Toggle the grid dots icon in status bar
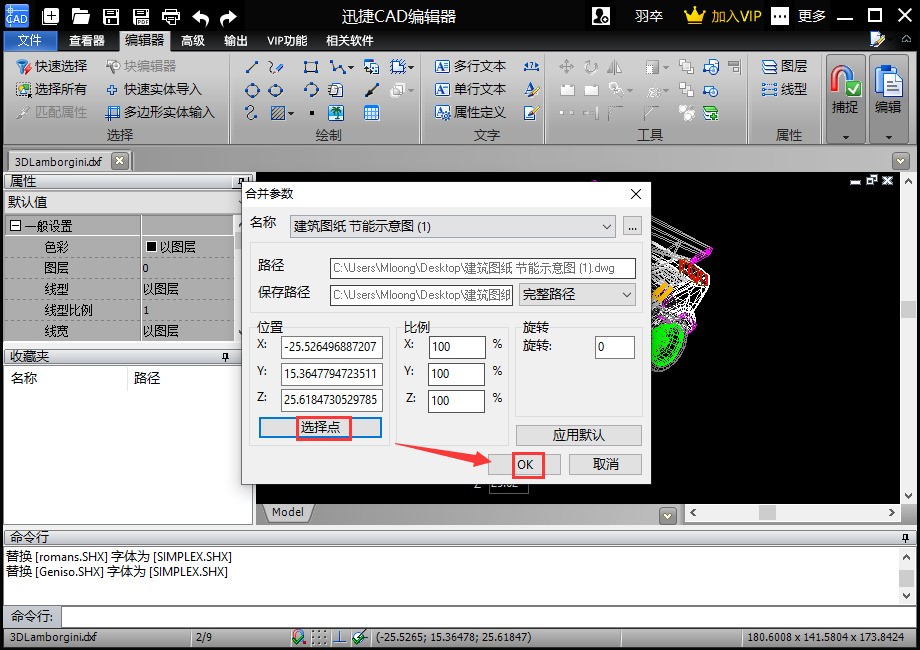Image resolution: width=920 pixels, height=650 pixels. click(x=319, y=637)
